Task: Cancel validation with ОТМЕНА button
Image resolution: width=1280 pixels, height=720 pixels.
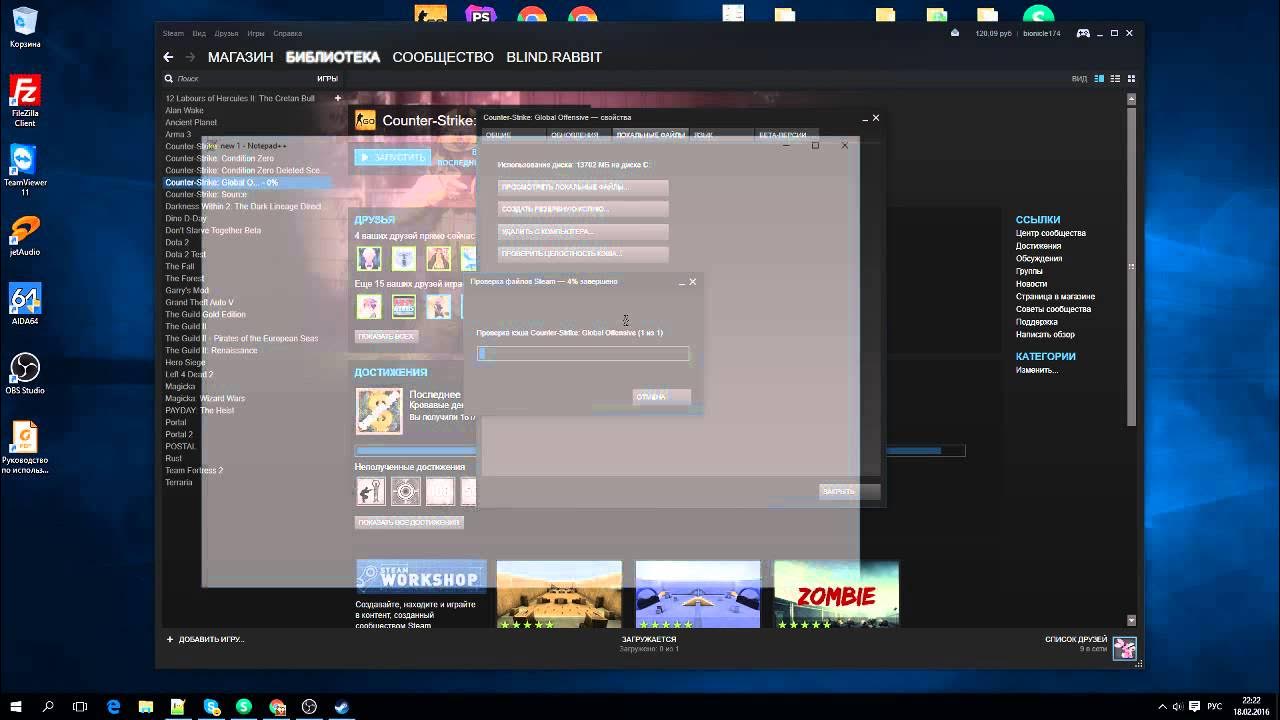Action: 661,397
